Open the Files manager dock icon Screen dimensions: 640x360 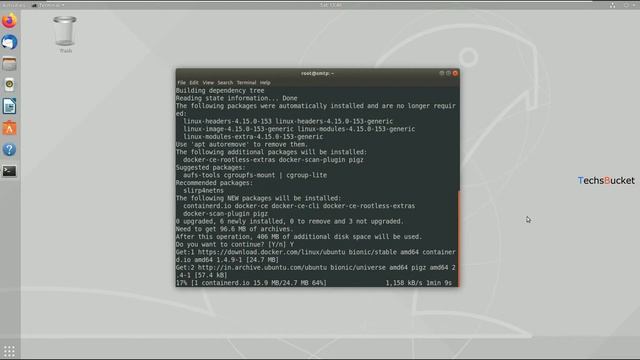(x=9, y=64)
